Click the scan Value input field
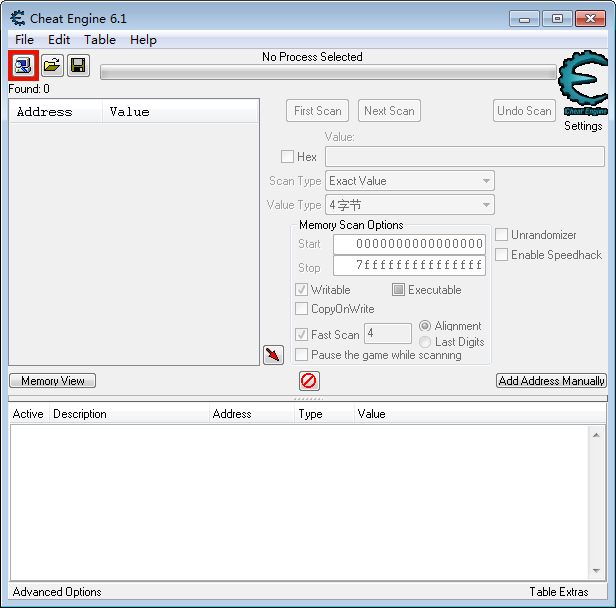This screenshot has width=616, height=608. 465,156
